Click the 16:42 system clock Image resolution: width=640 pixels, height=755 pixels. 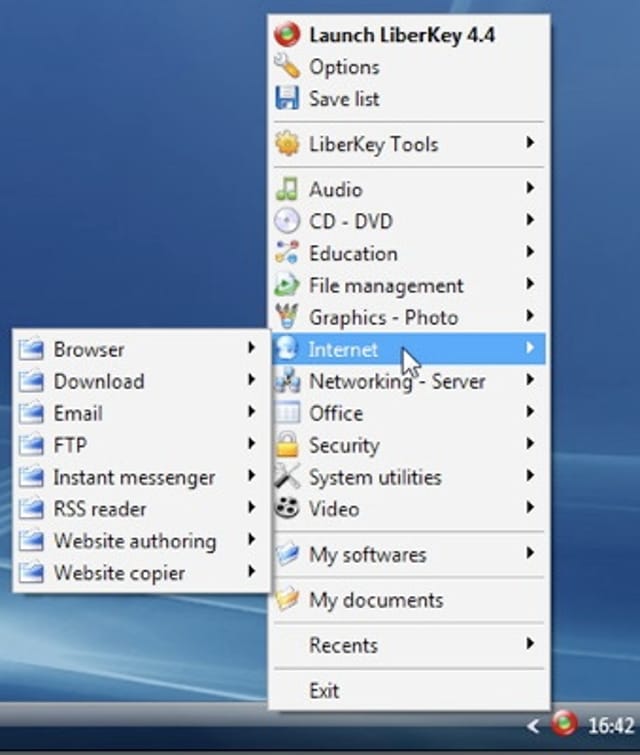point(611,725)
